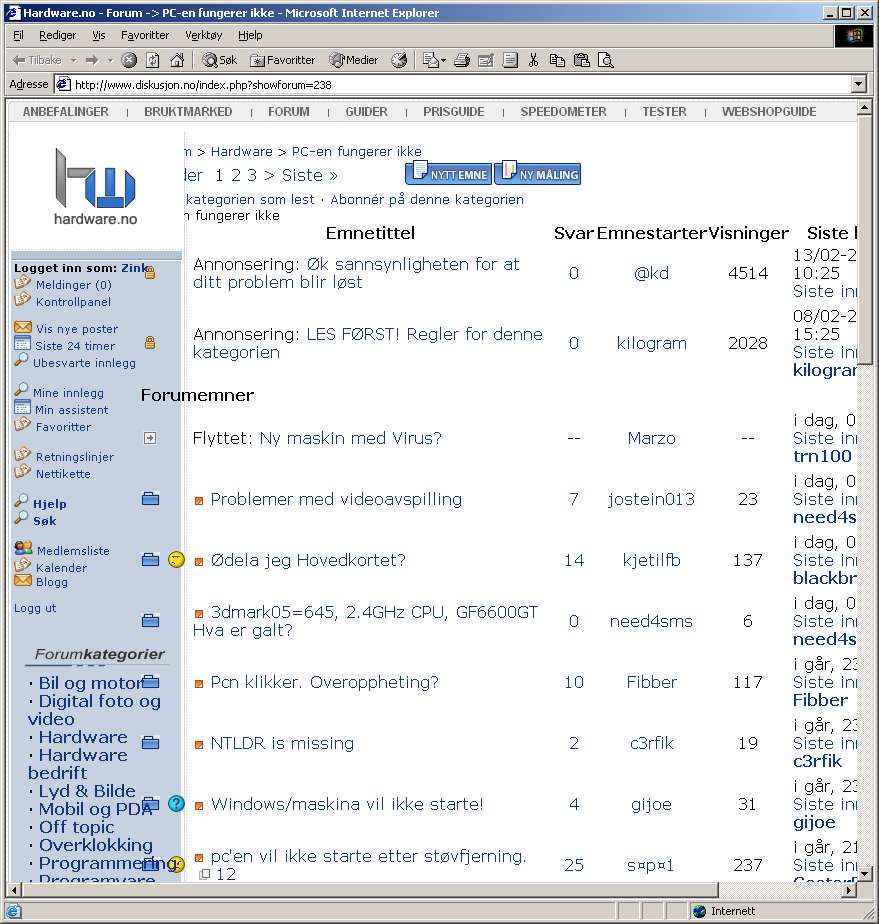Expand the Adresse bar dropdown
Image resolution: width=879 pixels, height=924 pixels.
point(859,84)
